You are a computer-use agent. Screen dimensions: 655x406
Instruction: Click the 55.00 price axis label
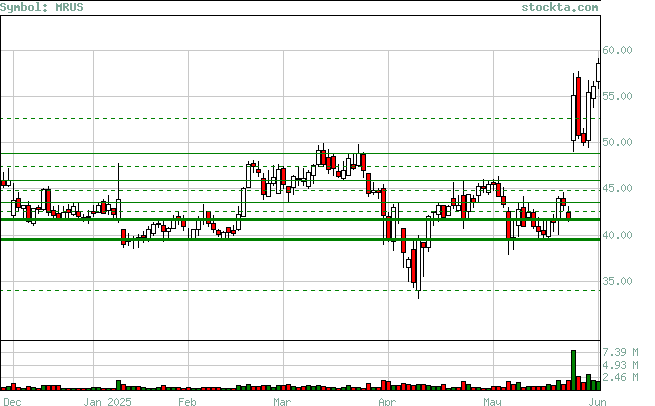click(x=617, y=96)
